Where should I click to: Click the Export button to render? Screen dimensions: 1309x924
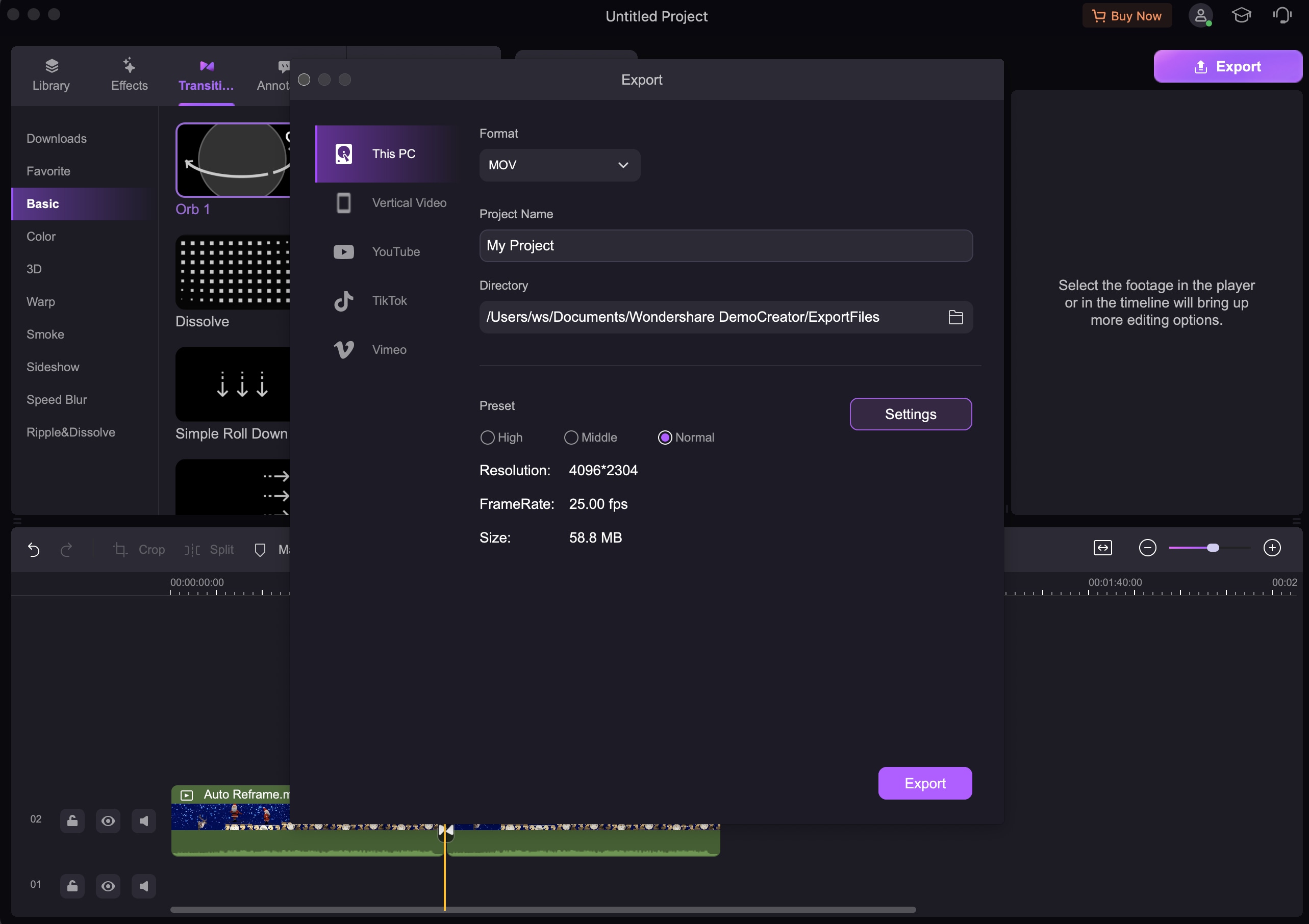pos(925,783)
